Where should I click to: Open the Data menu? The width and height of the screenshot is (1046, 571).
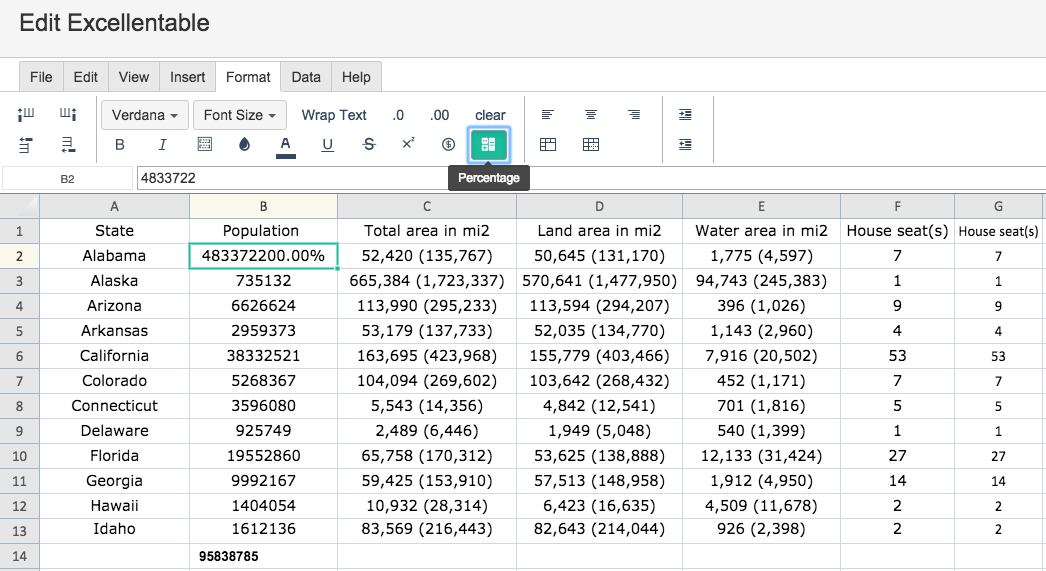click(x=306, y=77)
